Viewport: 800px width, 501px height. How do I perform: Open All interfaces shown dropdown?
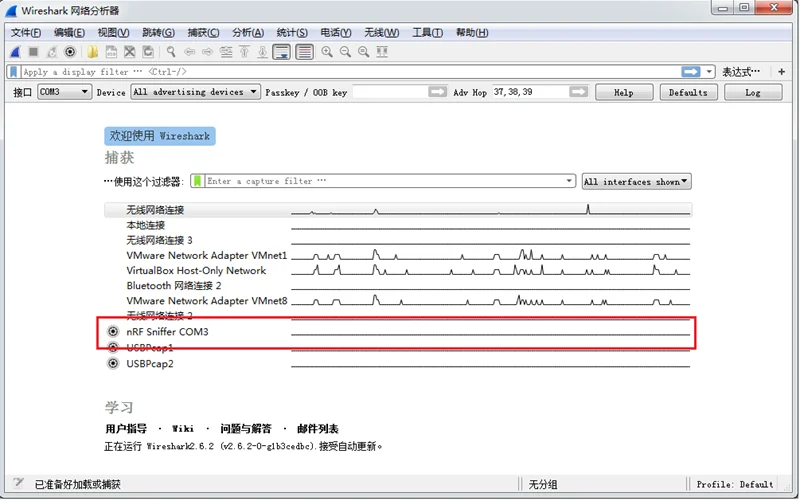pos(637,182)
